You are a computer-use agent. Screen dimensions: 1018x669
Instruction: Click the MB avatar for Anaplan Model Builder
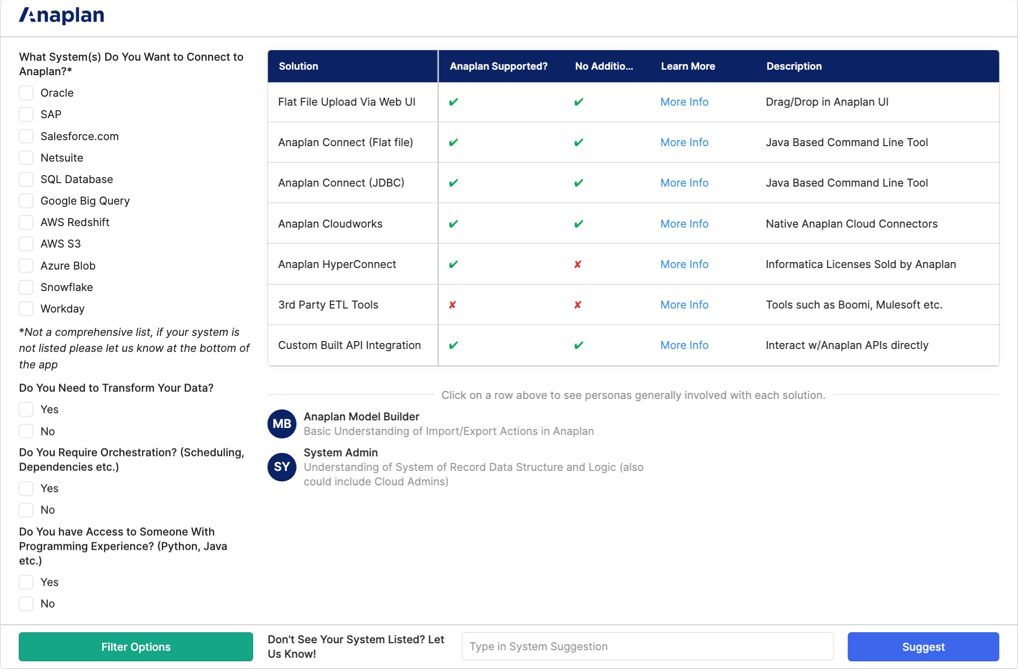282,424
